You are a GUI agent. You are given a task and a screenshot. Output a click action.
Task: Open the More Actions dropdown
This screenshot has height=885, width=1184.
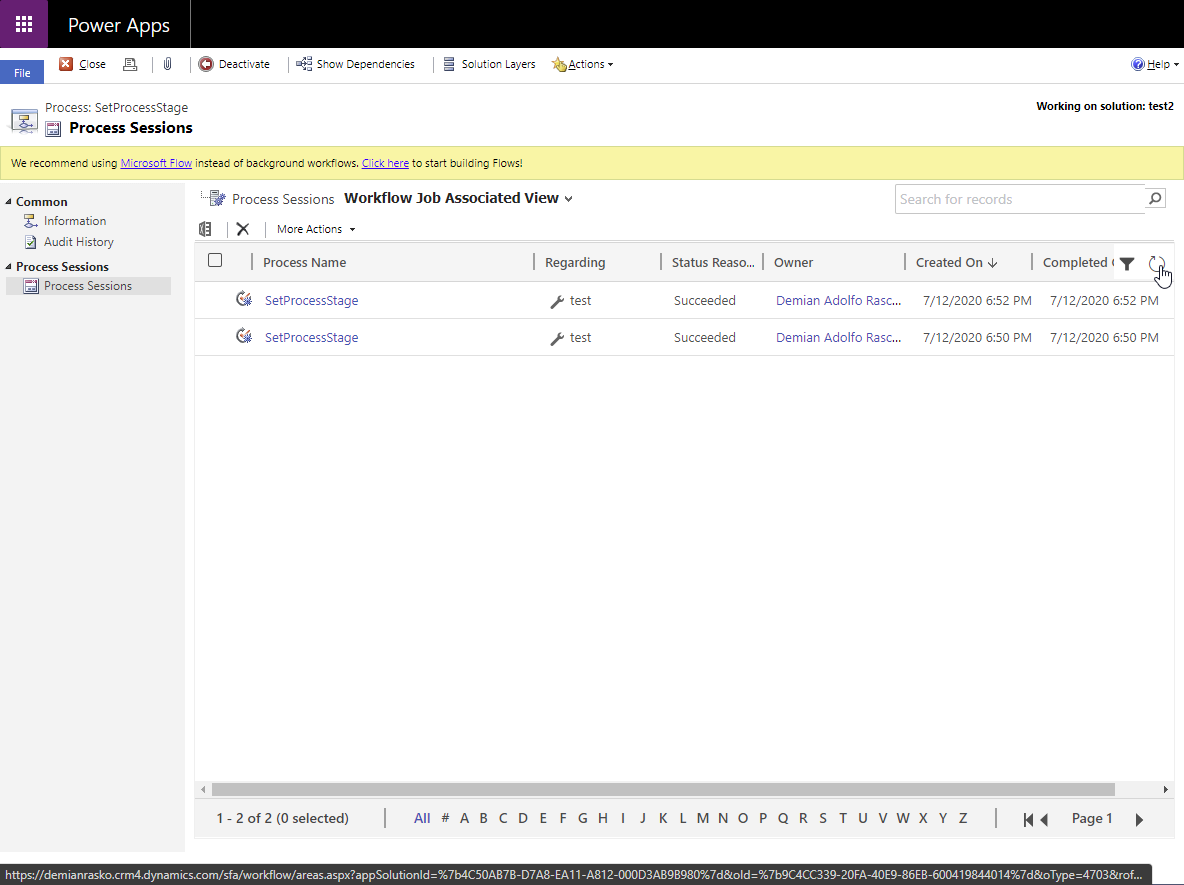315,229
